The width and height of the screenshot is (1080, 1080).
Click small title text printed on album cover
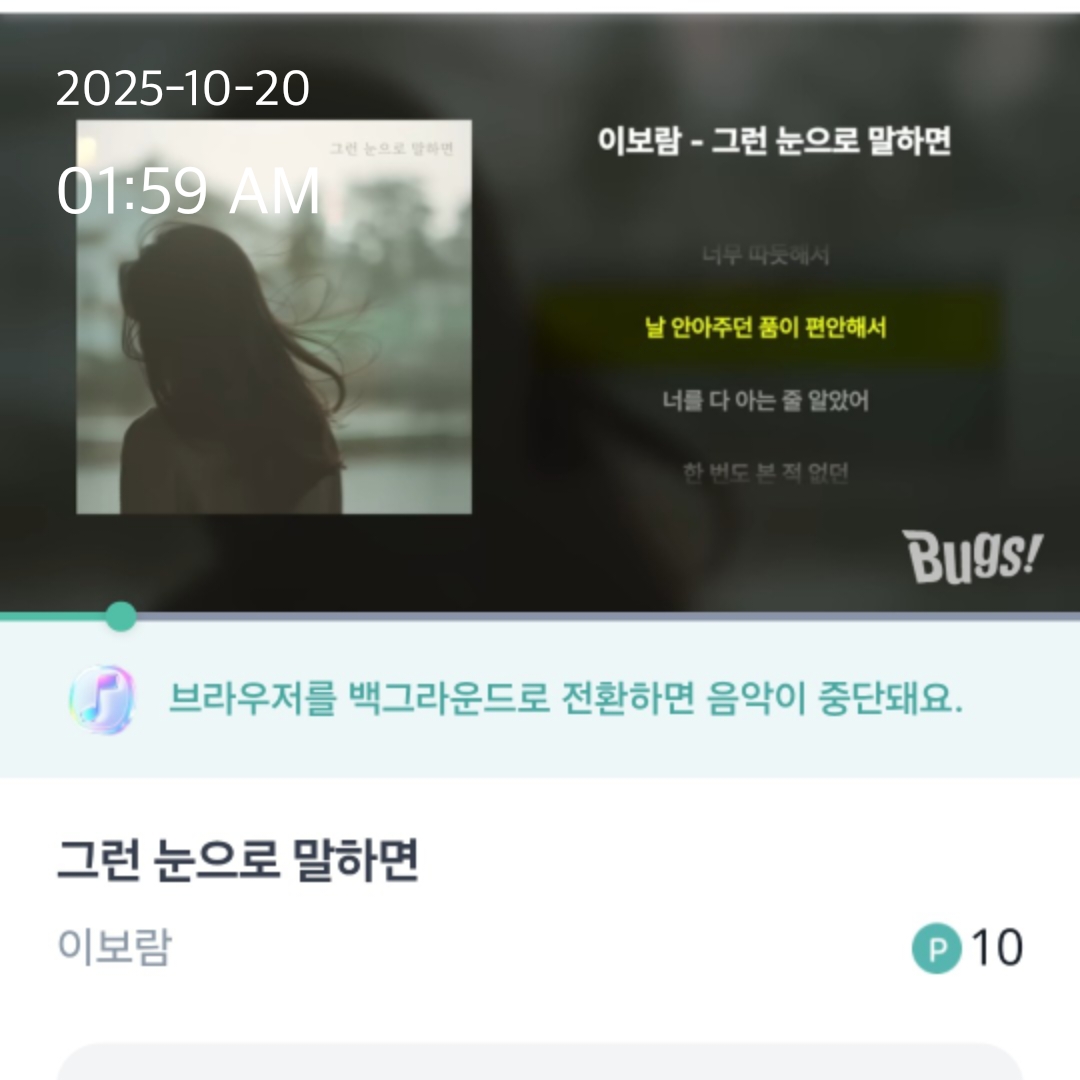391,148
